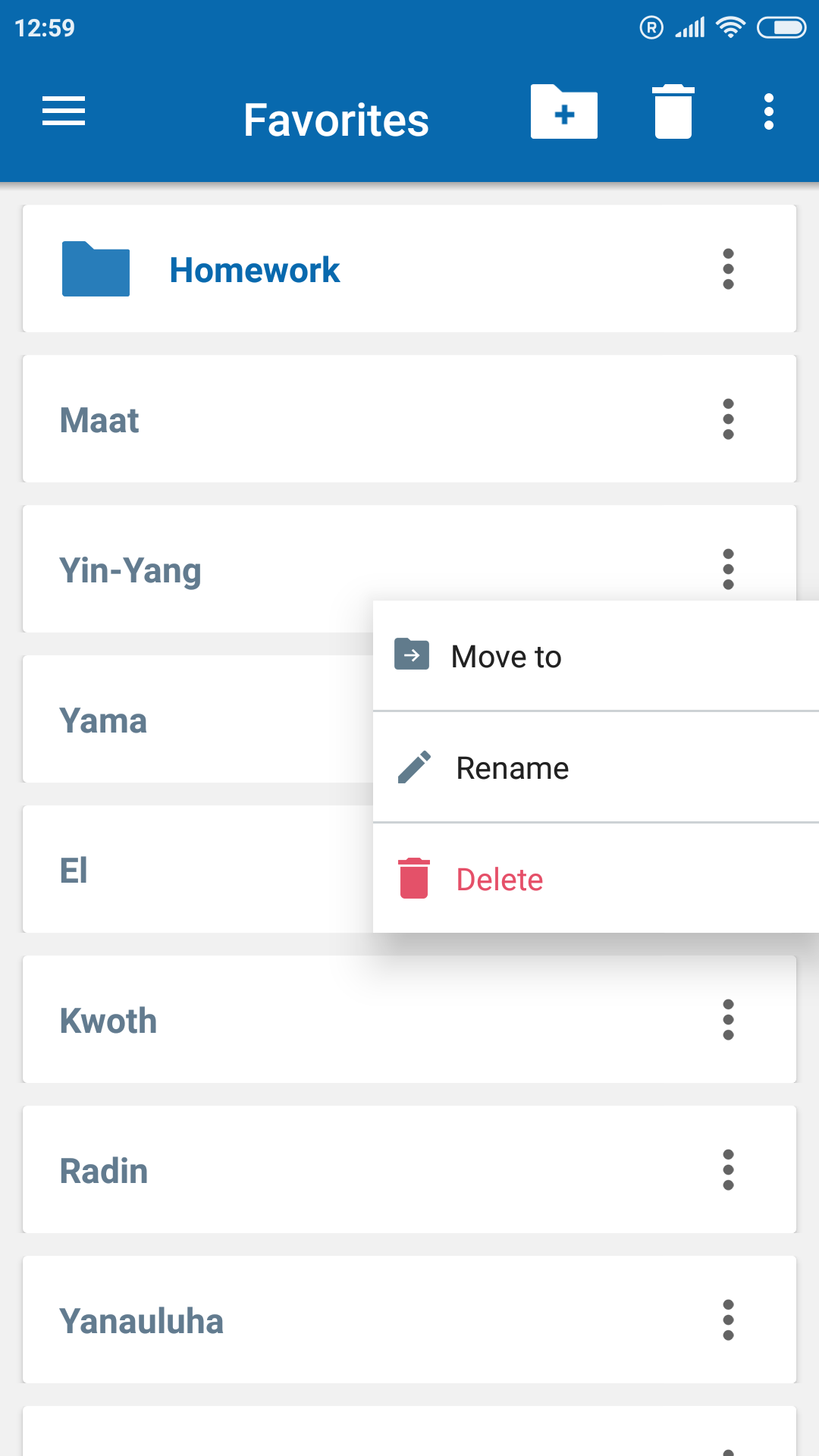The width and height of the screenshot is (819, 1456).
Task: Open the hamburger navigation menu
Action: pyautogui.click(x=64, y=111)
